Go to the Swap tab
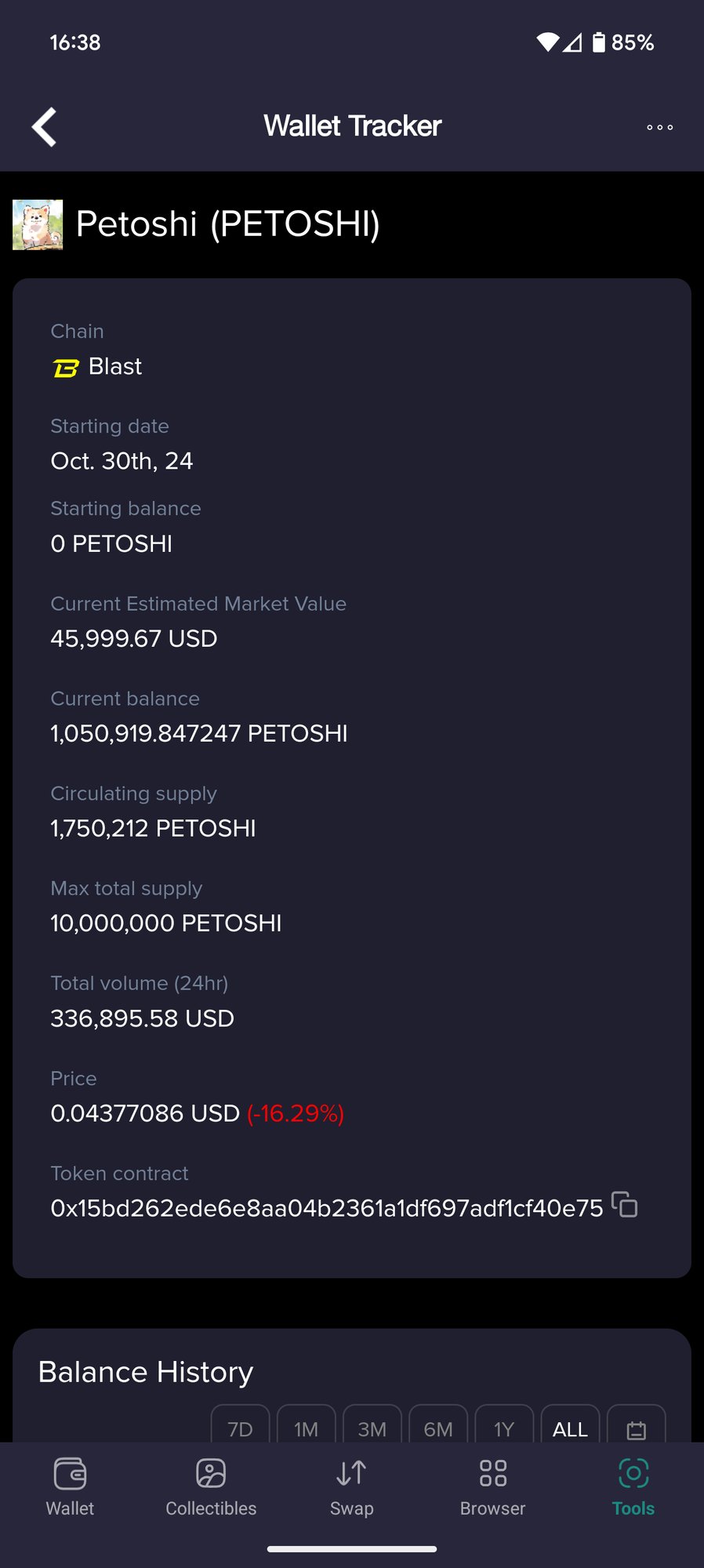The width and height of the screenshot is (704, 1568). point(351,1487)
